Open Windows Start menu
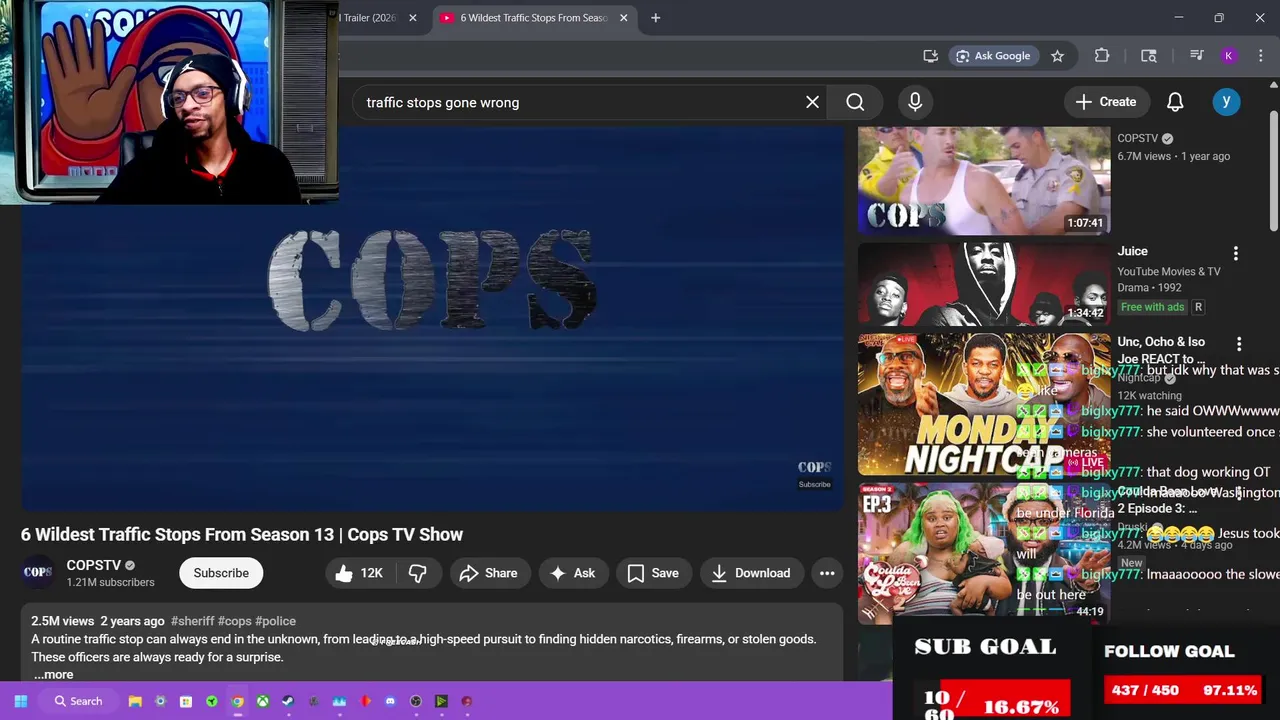This screenshot has width=1280, height=720. tap(20, 701)
